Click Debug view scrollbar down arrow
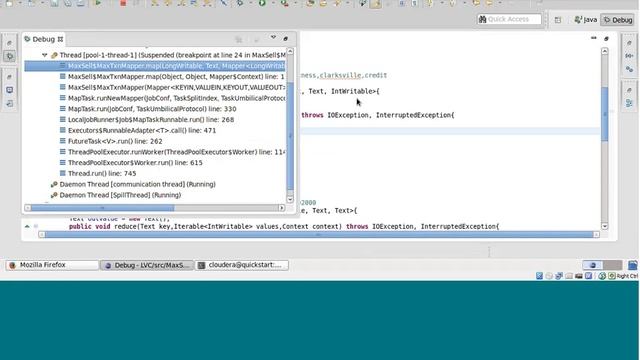 290,199
